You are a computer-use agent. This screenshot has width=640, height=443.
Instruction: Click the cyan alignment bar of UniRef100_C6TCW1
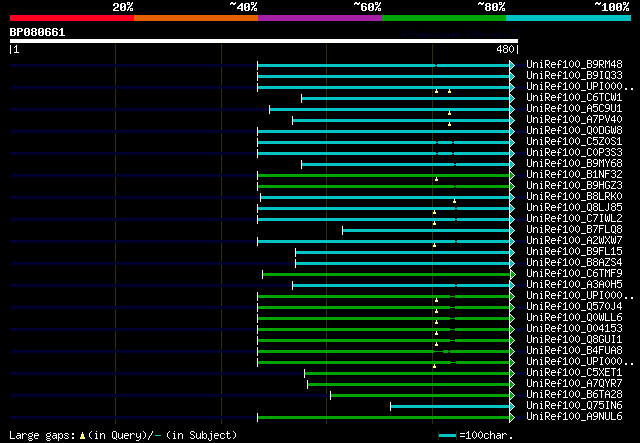point(406,98)
